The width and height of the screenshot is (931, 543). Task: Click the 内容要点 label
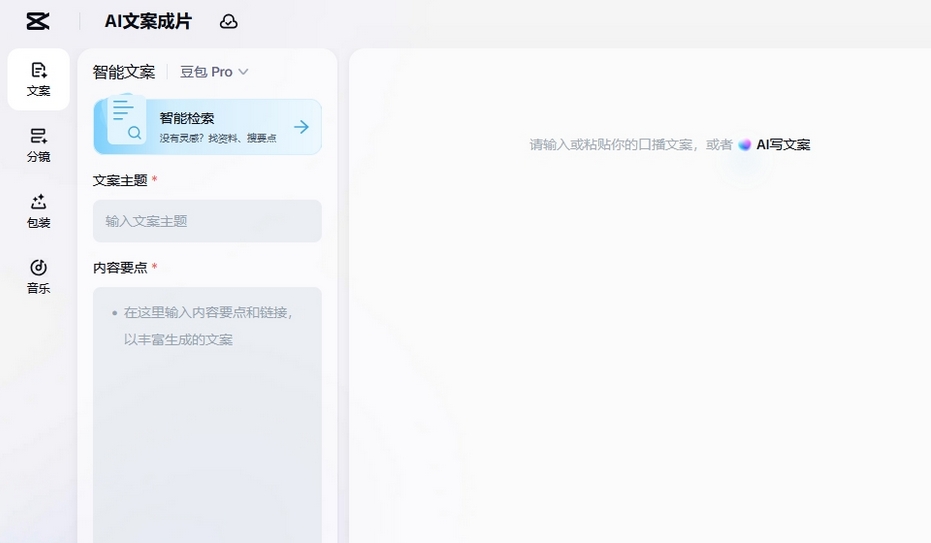click(x=120, y=268)
